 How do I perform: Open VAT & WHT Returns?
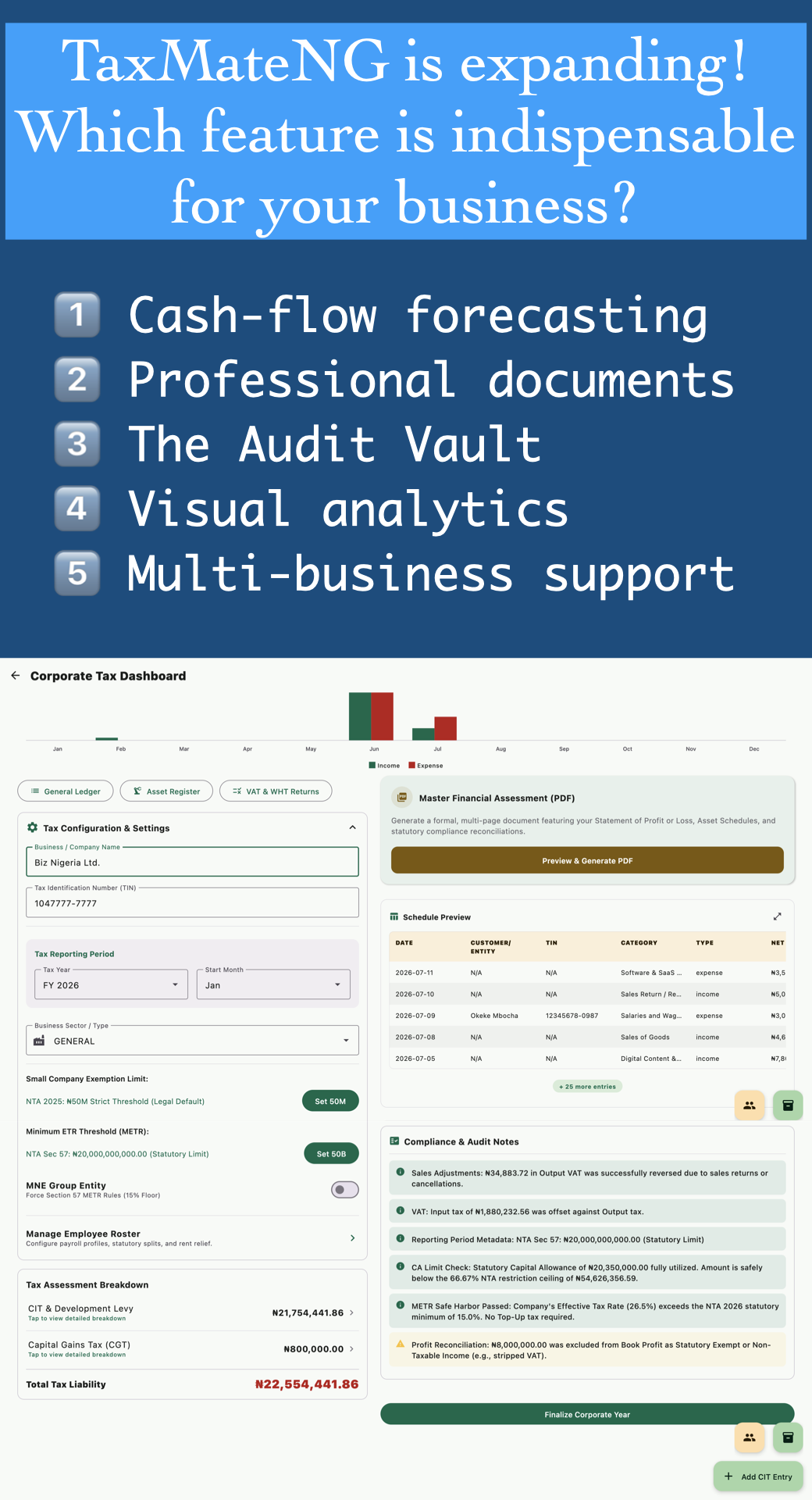point(276,791)
